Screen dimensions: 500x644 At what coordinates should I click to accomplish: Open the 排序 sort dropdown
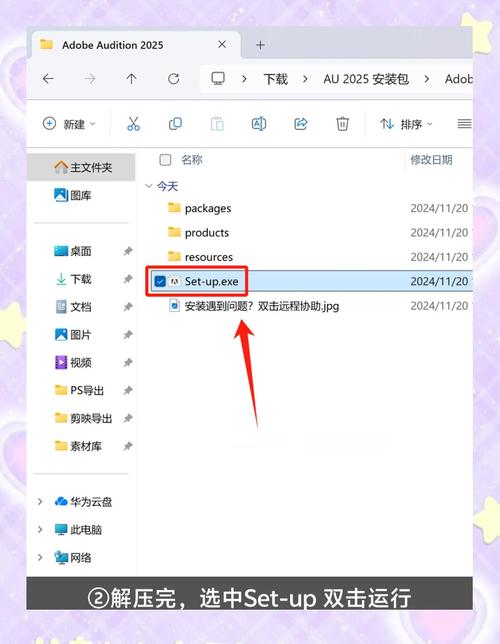[406, 124]
